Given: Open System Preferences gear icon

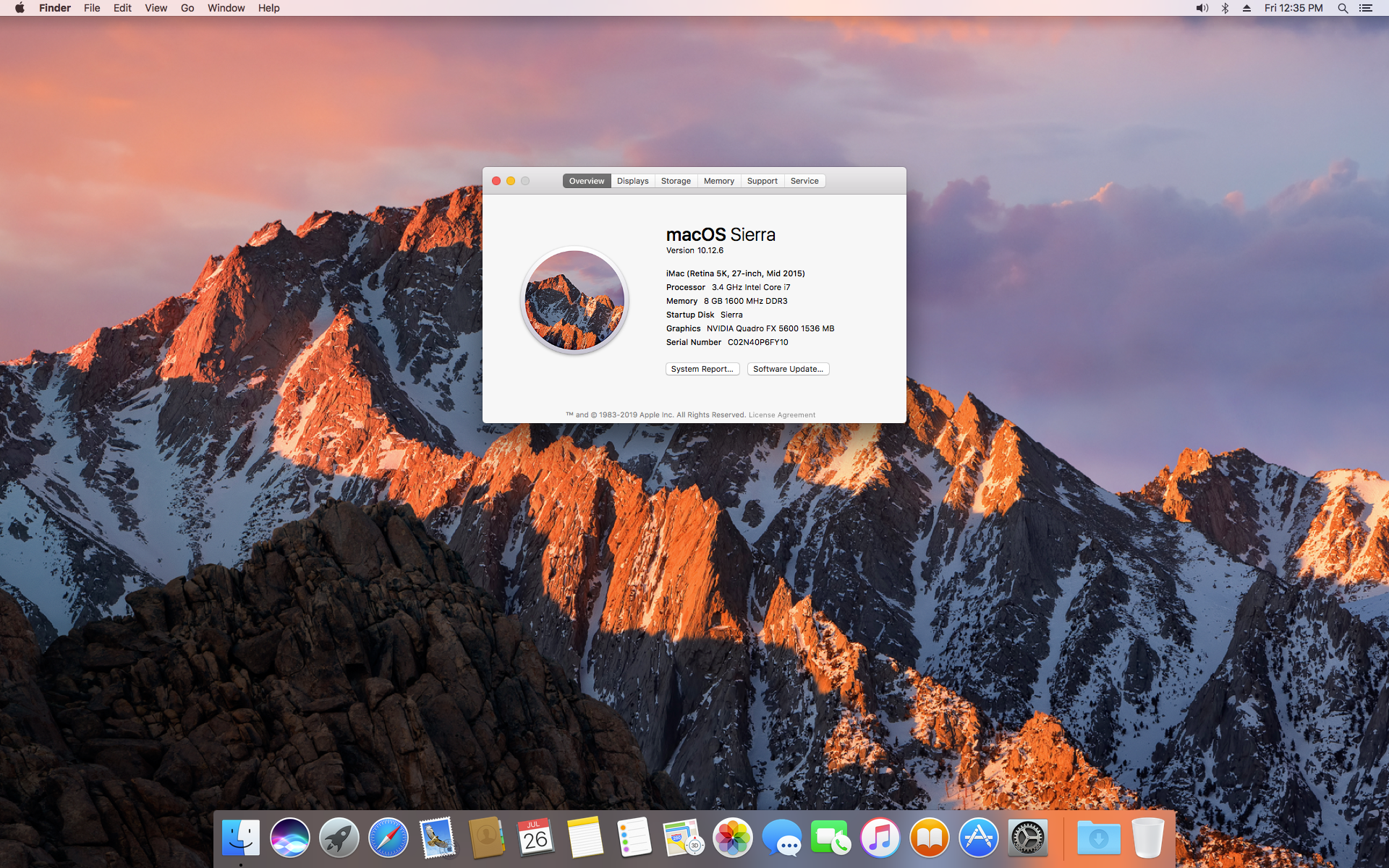Looking at the screenshot, I should [x=1028, y=838].
